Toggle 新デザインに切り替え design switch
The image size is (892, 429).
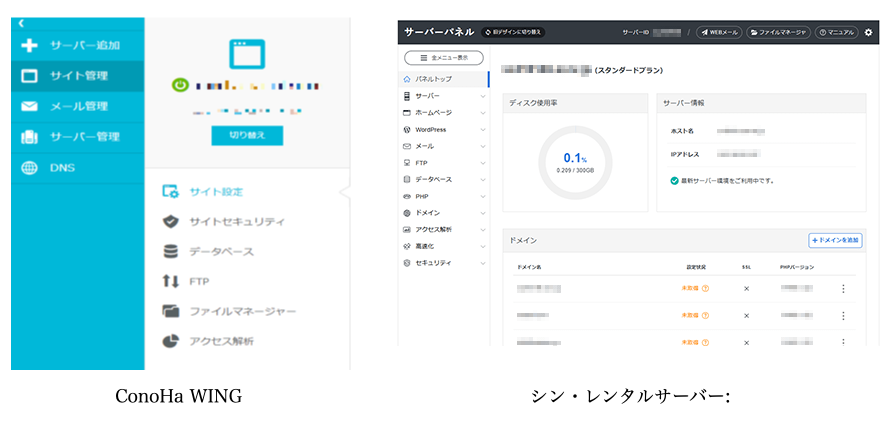pyautogui.click(x=512, y=32)
